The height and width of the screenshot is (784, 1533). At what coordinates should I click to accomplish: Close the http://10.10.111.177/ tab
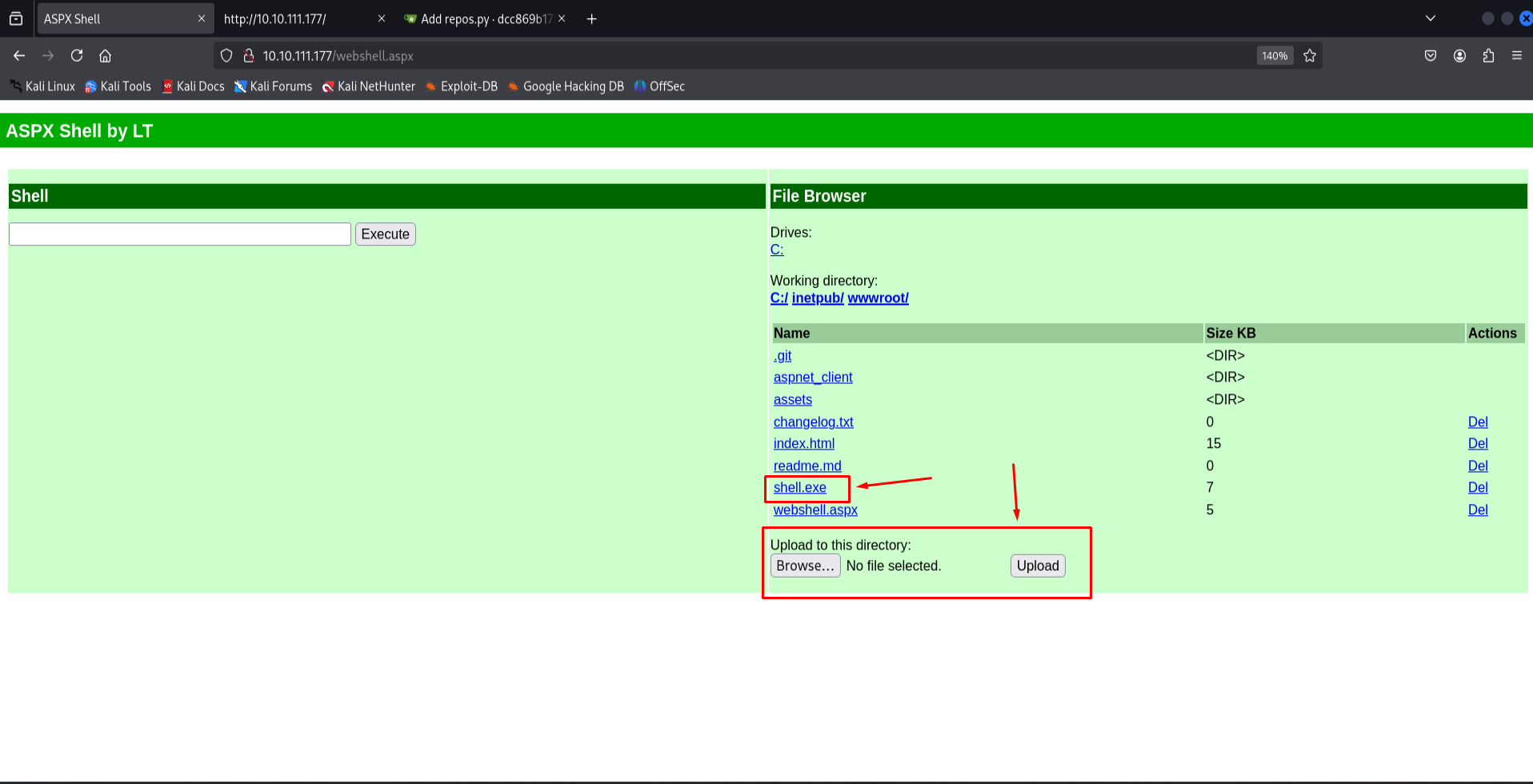[382, 18]
